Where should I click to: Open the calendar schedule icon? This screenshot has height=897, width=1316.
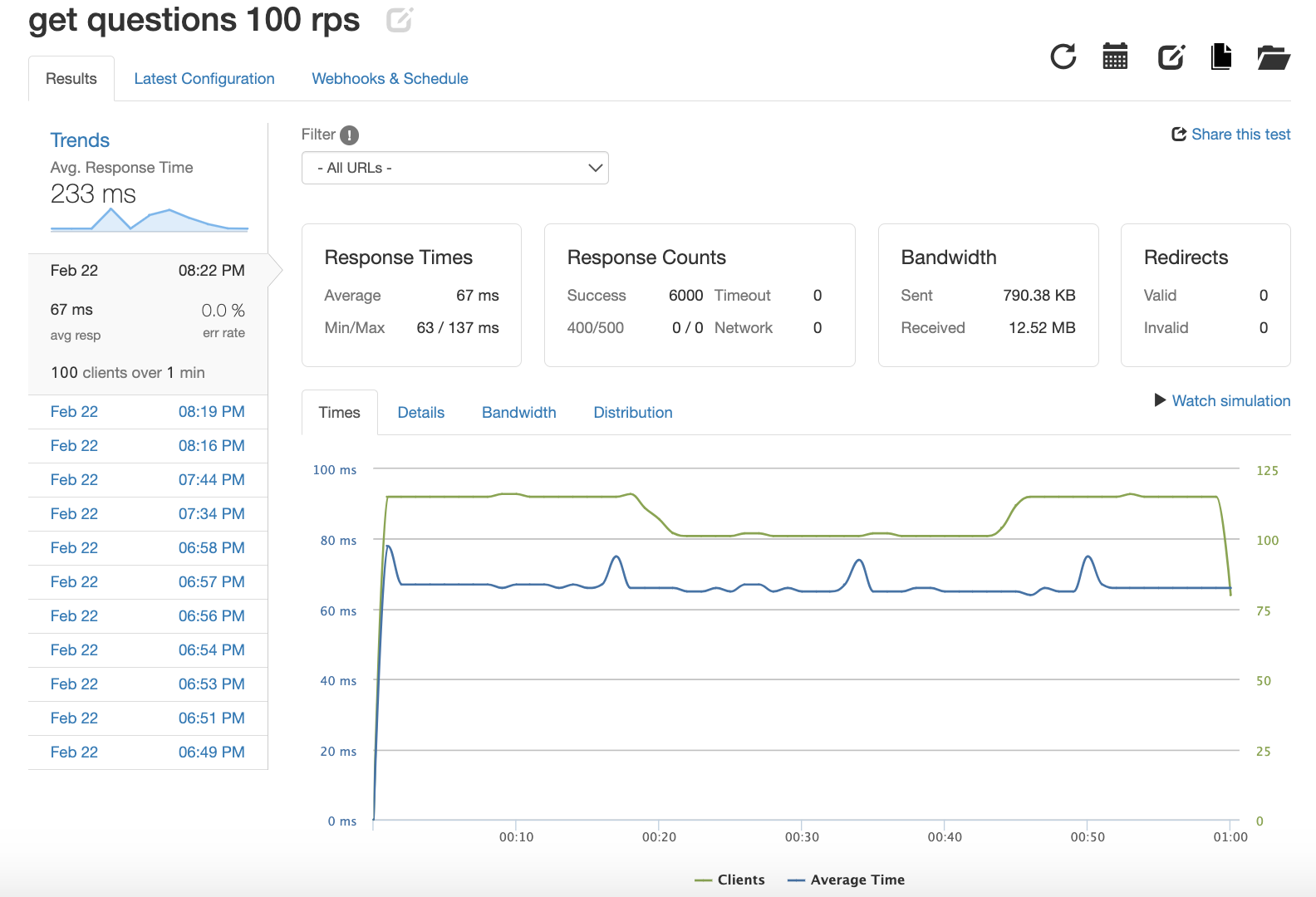point(1115,56)
